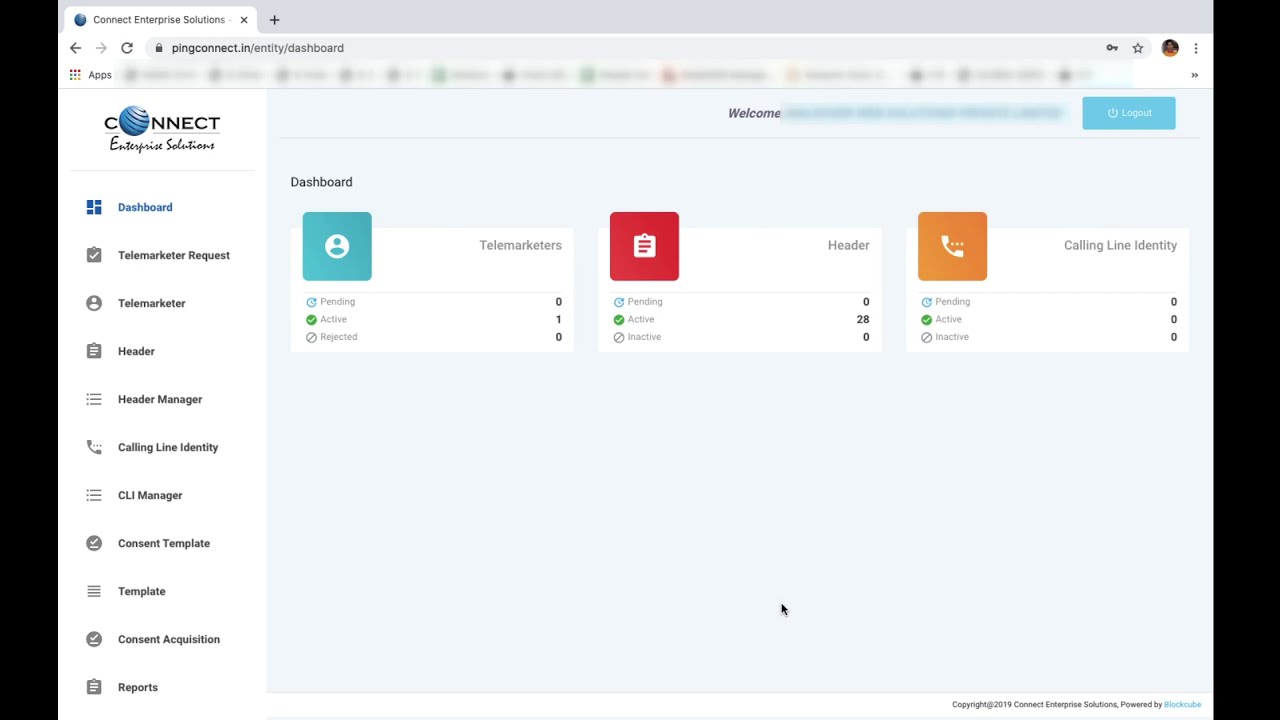Click the red Header card clipboard icon

point(644,246)
